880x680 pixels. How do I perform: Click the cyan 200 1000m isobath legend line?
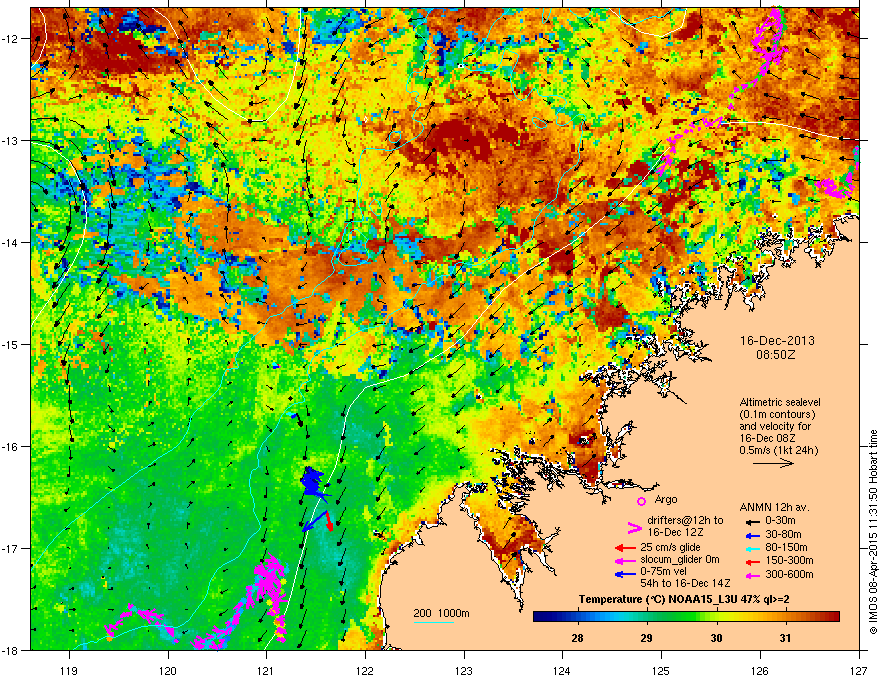coord(434,622)
